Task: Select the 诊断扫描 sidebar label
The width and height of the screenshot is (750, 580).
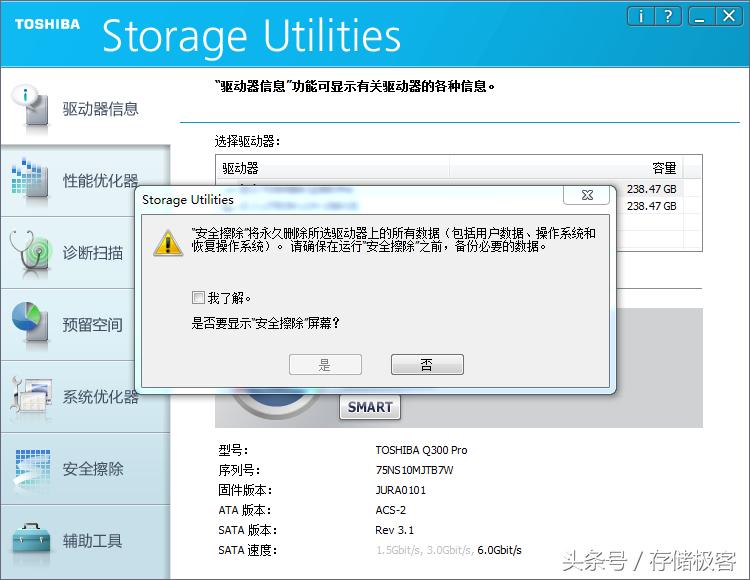Action: click(93, 253)
